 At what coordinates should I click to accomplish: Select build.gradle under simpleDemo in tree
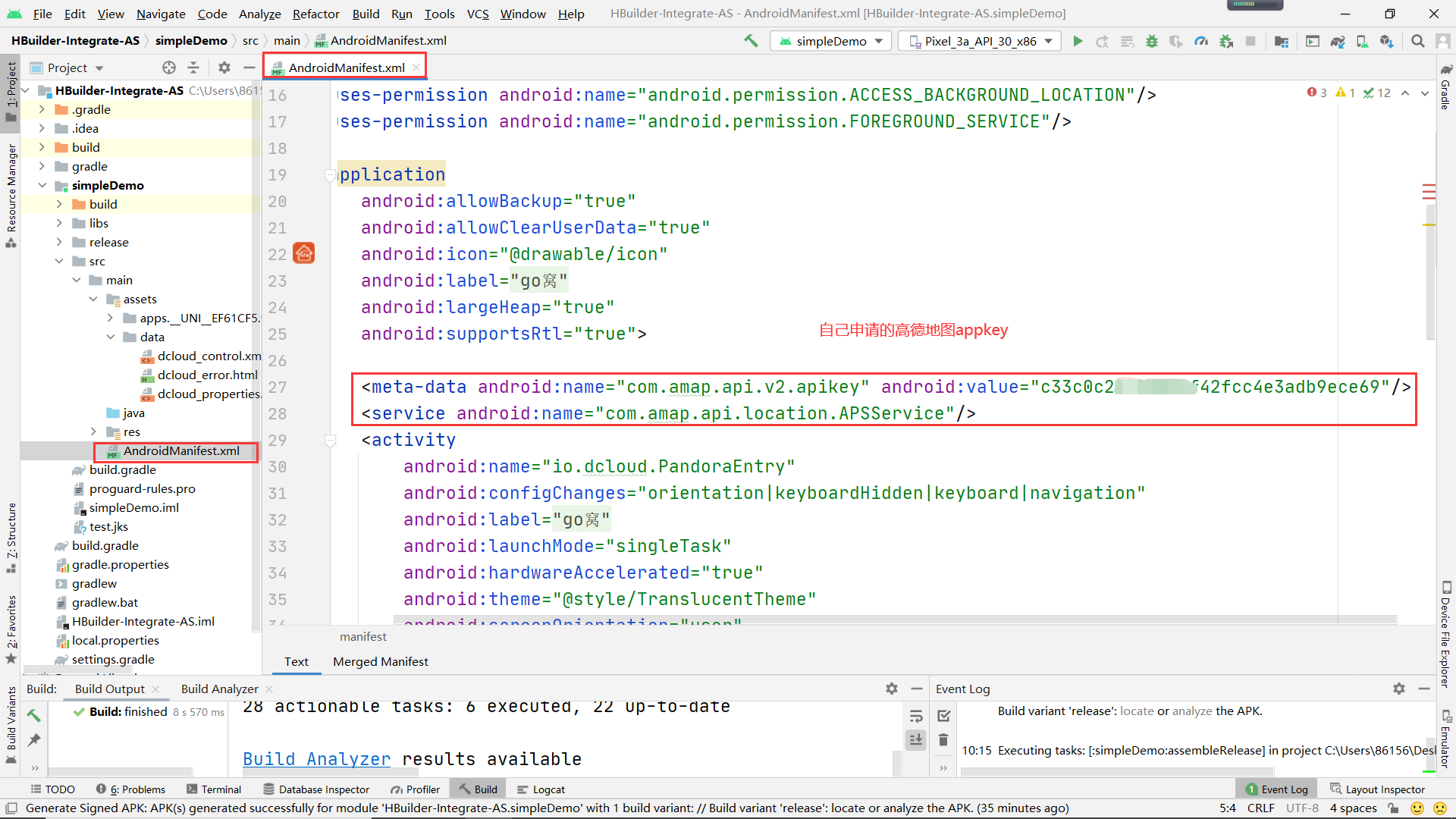(x=122, y=469)
